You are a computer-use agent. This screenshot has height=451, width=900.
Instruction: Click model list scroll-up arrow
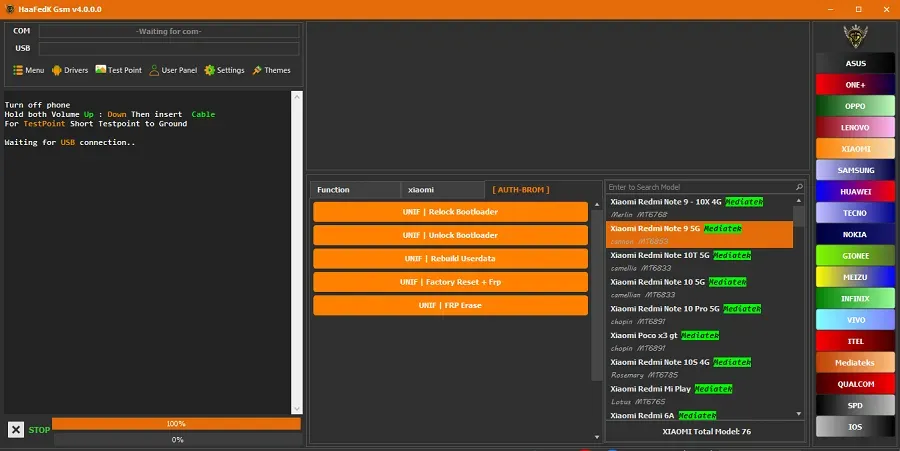[x=798, y=200]
